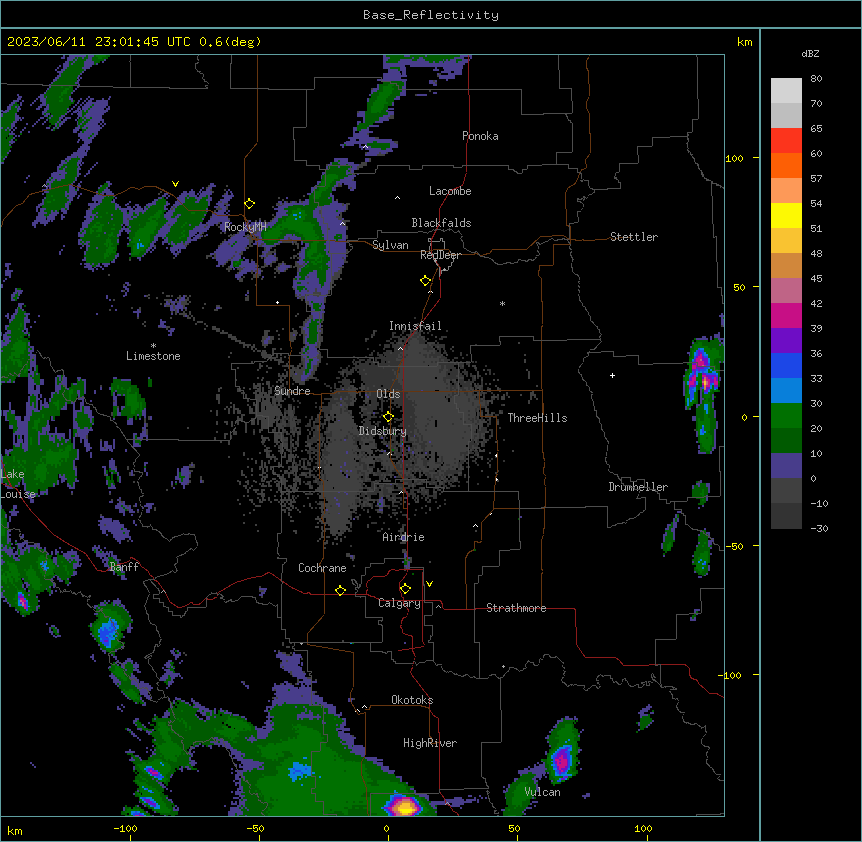Viewport: 862px width, 842px height.
Task: Click the Calgary city label
Action: pos(399,603)
